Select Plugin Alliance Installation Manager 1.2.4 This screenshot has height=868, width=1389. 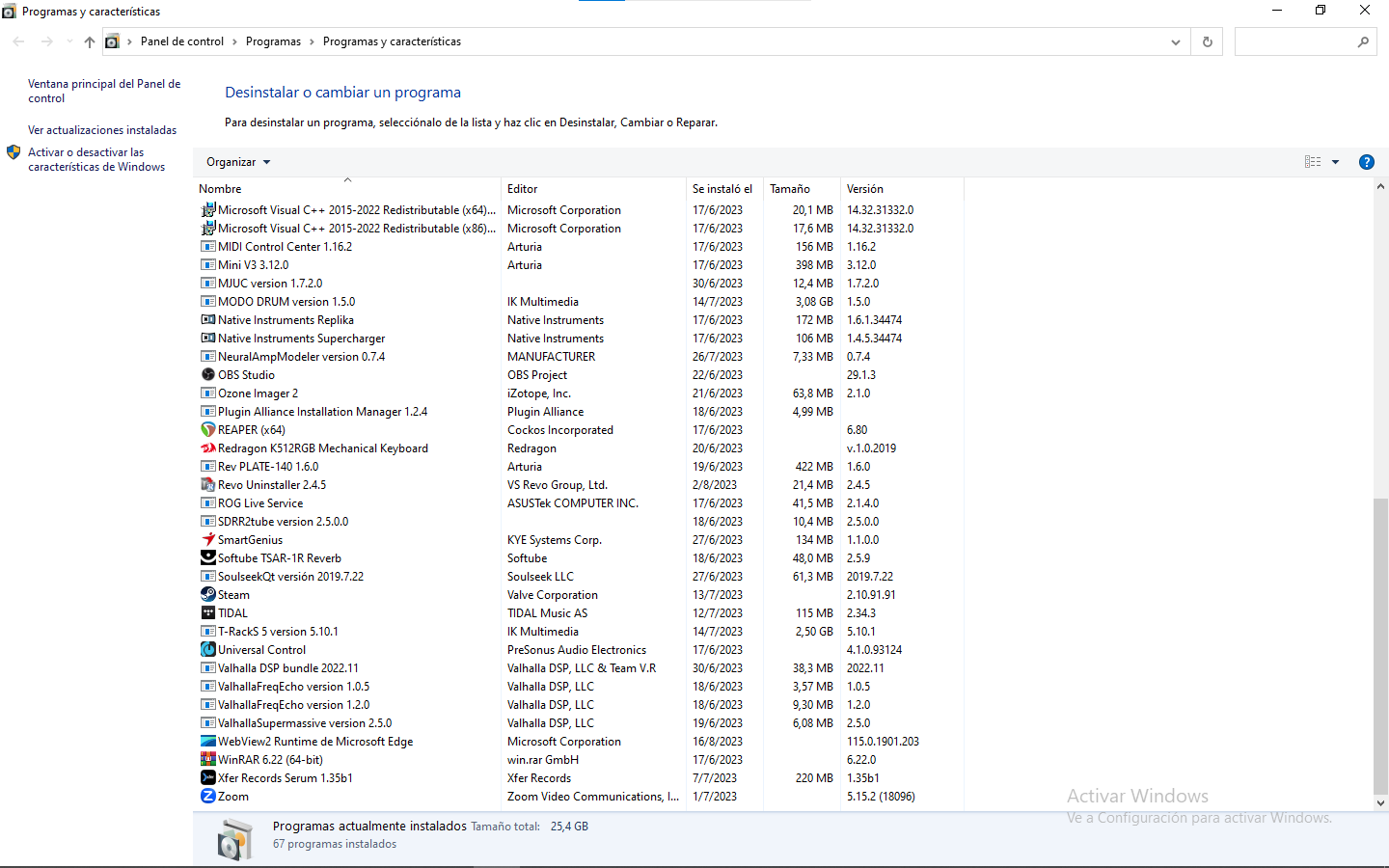(579, 412)
